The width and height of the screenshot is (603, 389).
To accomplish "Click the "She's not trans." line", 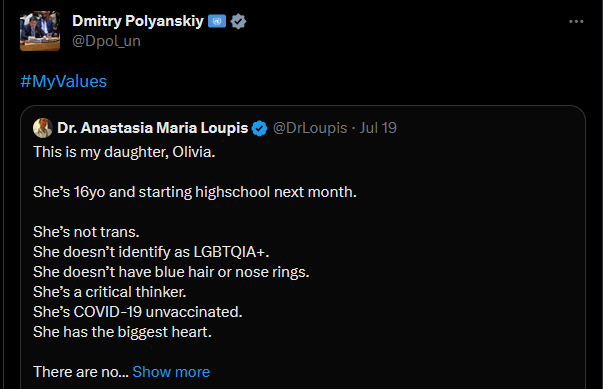I will tap(86, 232).
